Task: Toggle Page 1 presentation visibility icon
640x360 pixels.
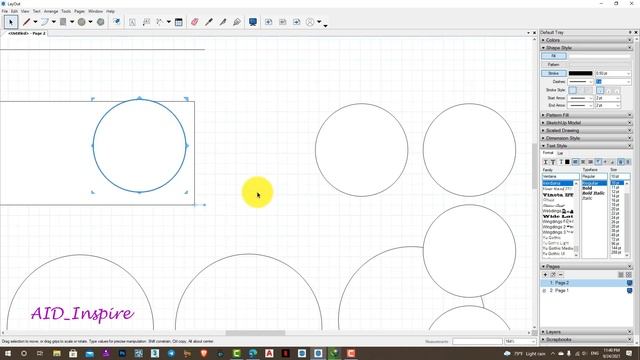Action: coord(629,291)
